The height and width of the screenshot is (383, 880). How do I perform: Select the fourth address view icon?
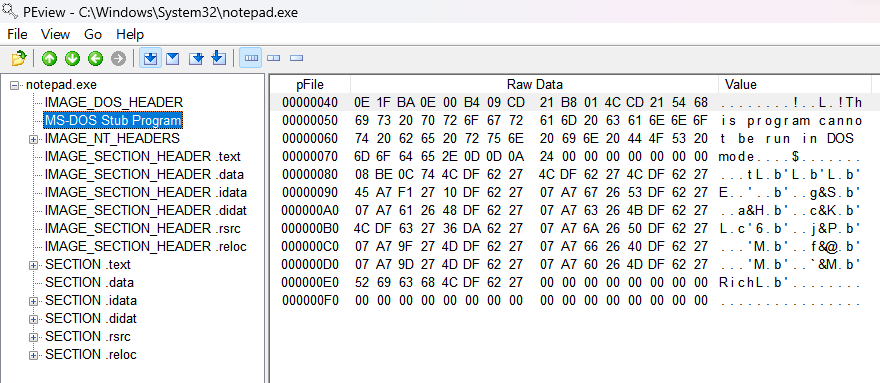coord(218,58)
